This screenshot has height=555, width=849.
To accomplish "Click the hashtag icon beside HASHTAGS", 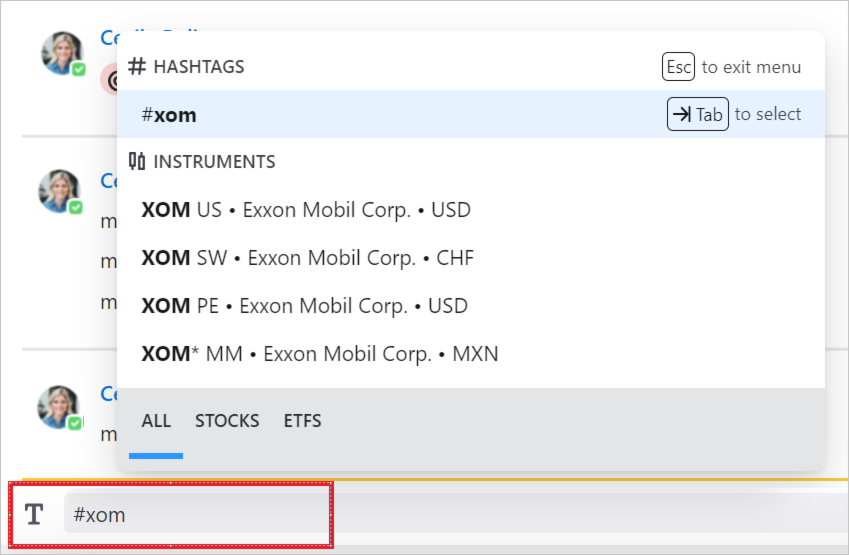I will point(137,67).
